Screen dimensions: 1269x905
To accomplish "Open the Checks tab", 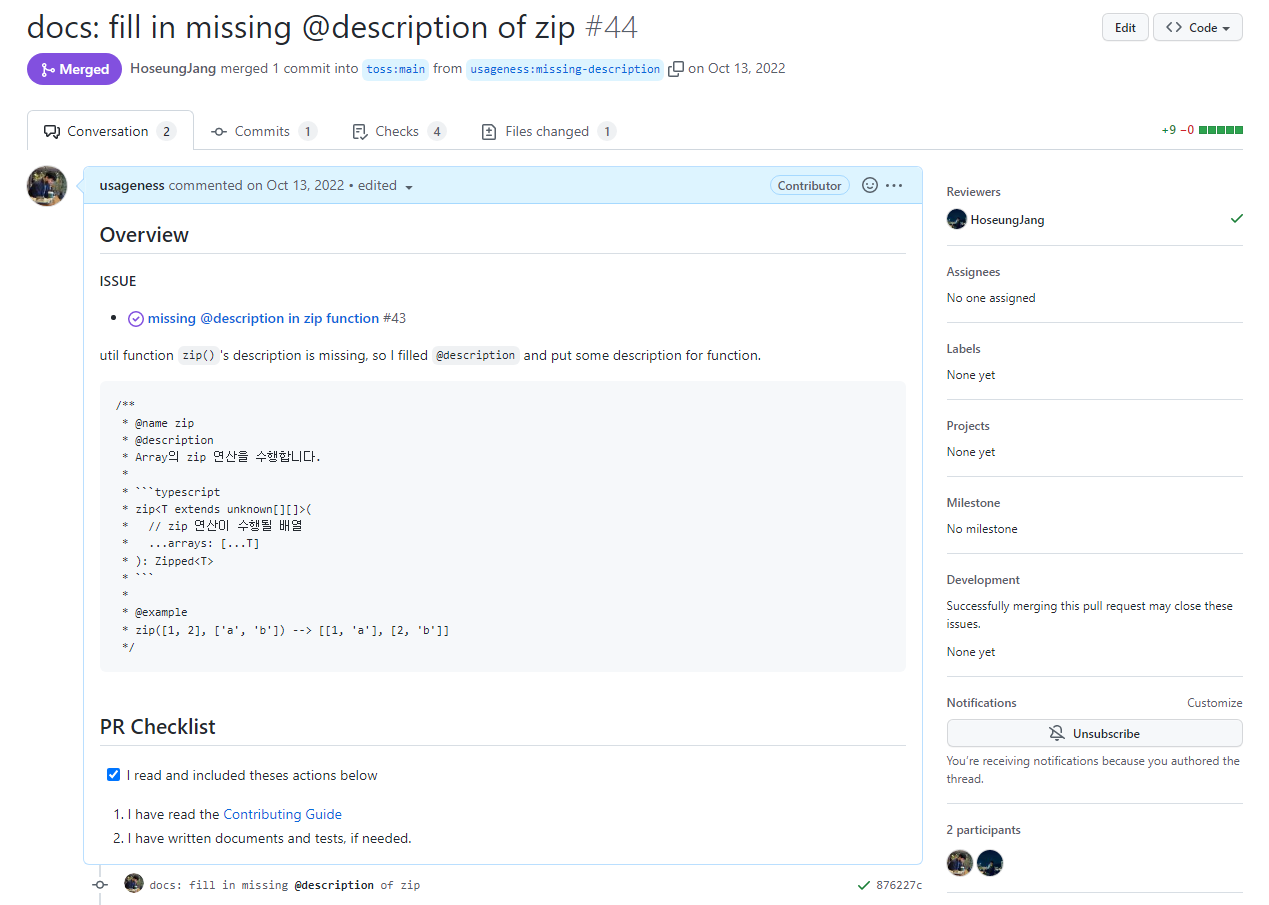I will 399,131.
